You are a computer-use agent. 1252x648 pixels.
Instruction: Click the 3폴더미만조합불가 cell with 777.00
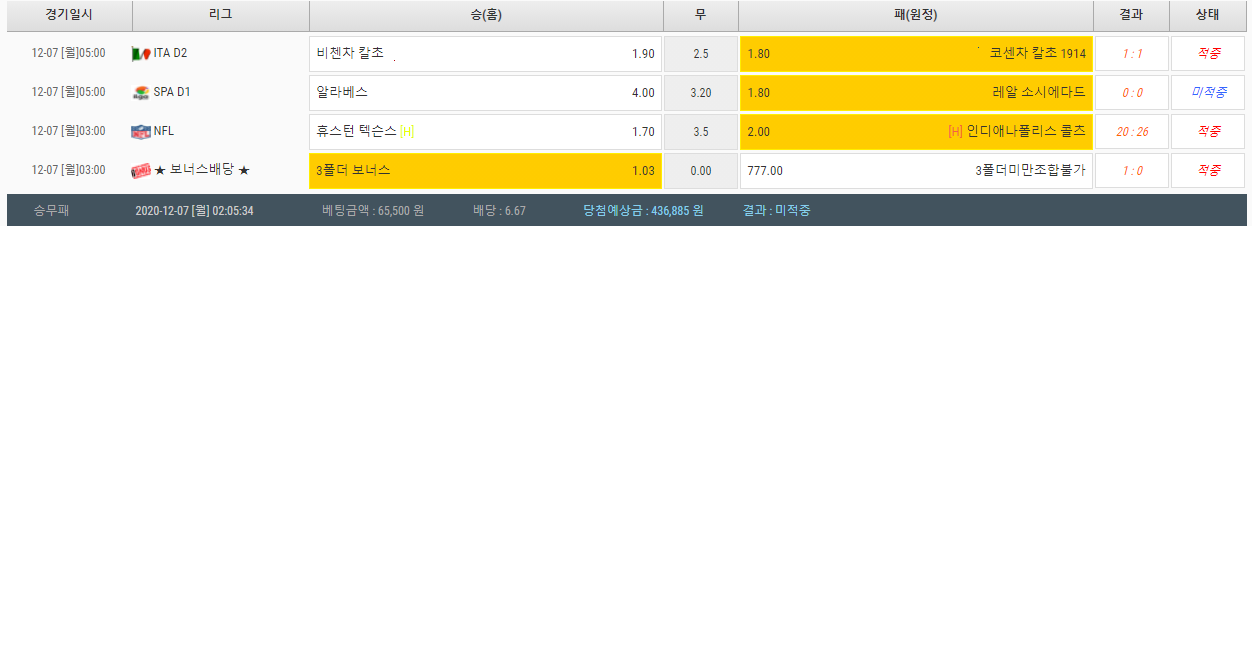(915, 171)
